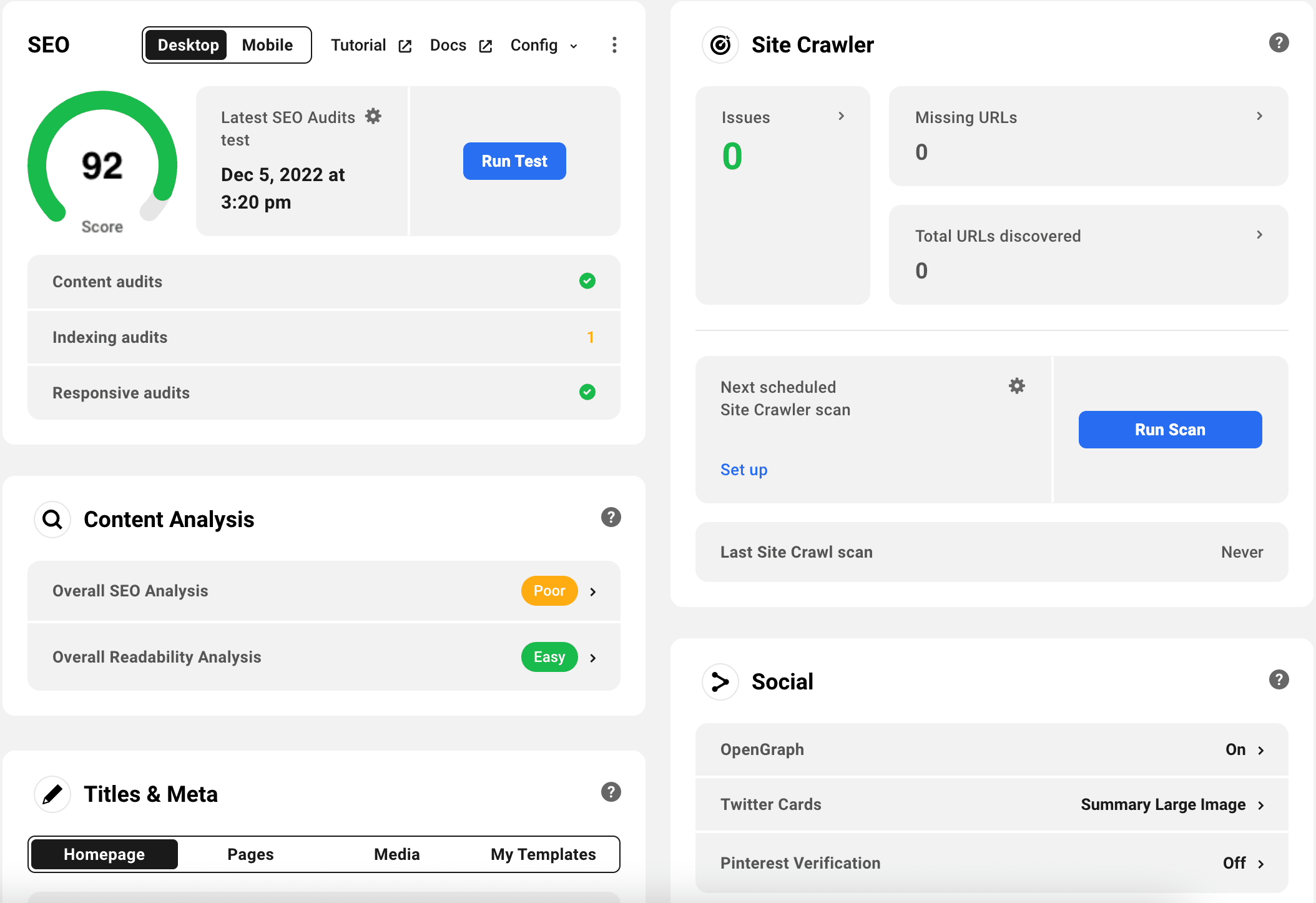The width and height of the screenshot is (1316, 903).
Task: Click the Tutorial external link icon
Action: pos(405,46)
